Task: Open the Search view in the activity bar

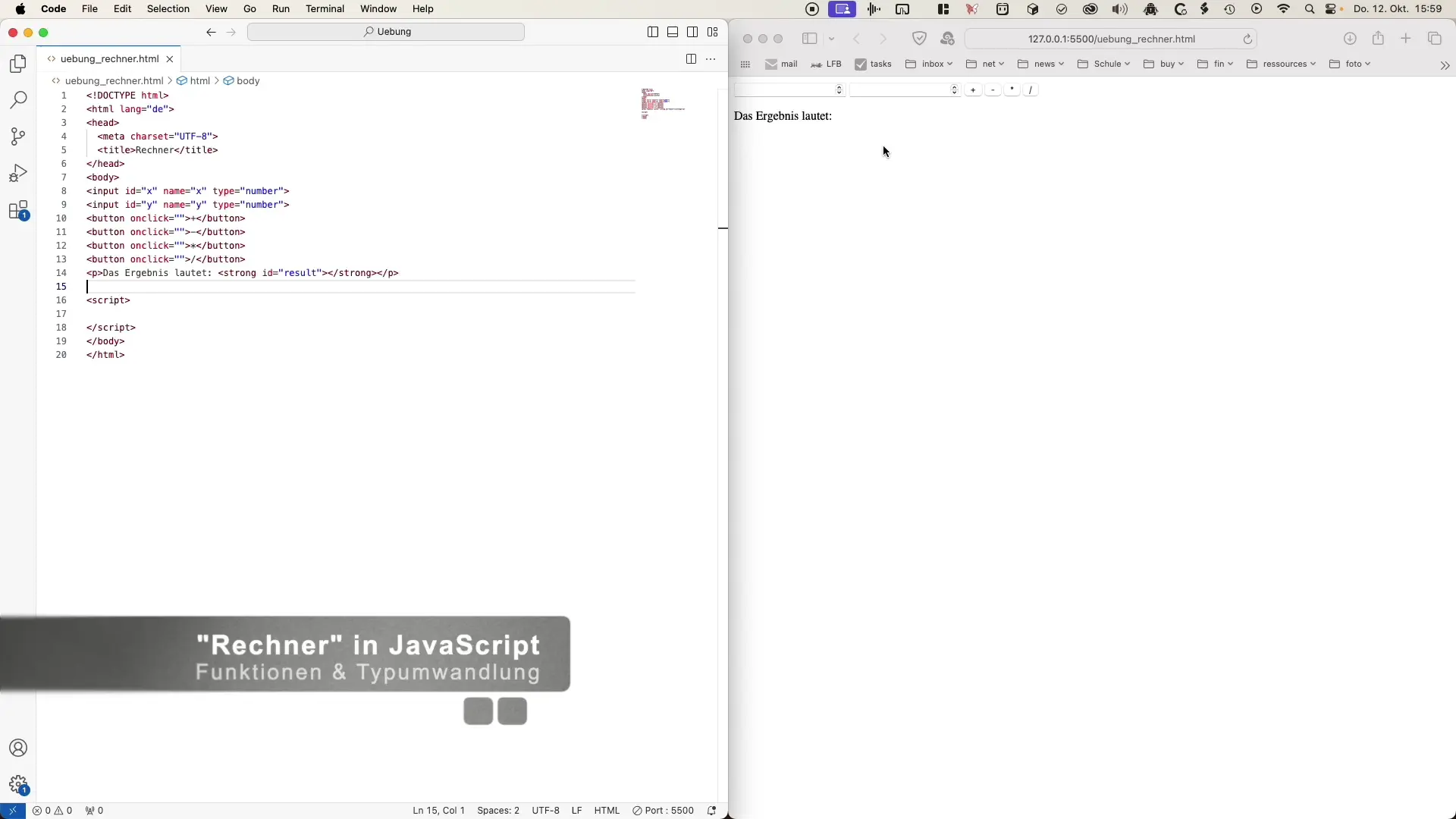Action: coord(18,100)
